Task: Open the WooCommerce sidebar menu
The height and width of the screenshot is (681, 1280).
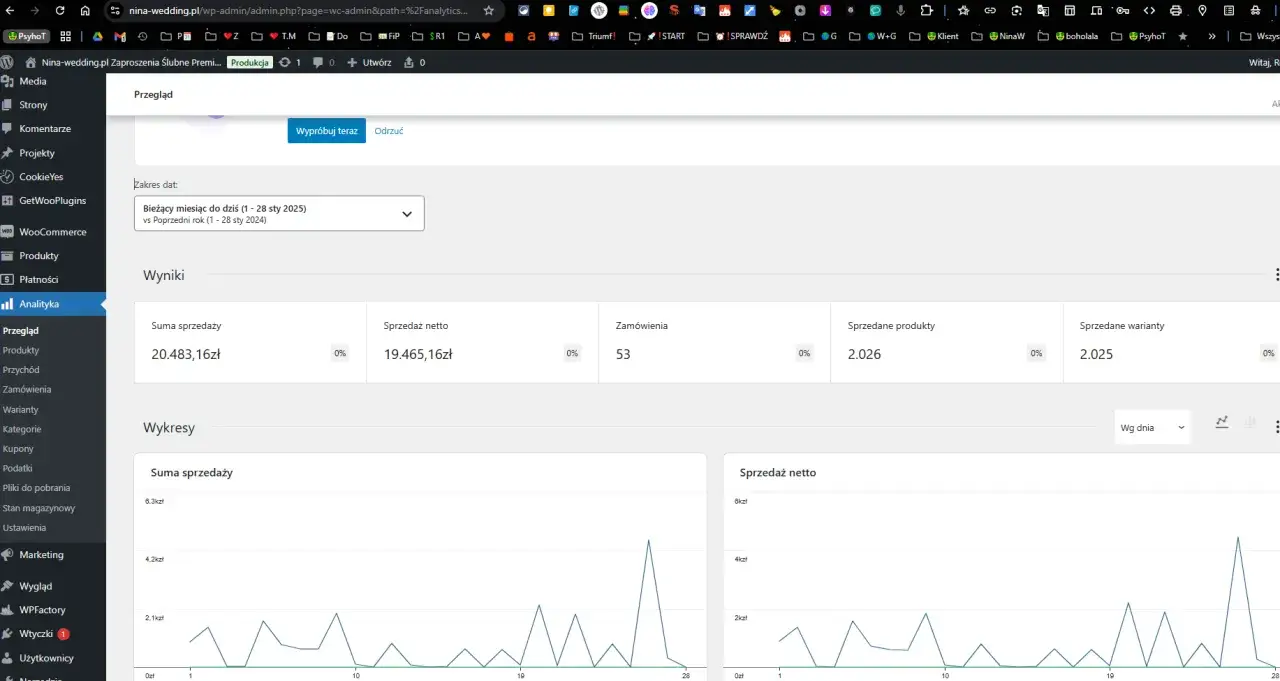Action: coord(52,232)
